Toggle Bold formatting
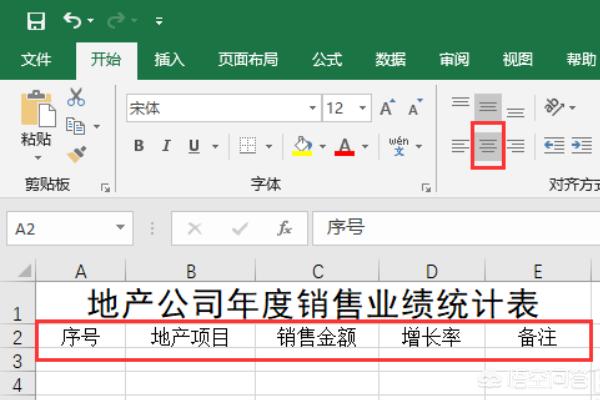The image size is (600, 400). click(139, 146)
